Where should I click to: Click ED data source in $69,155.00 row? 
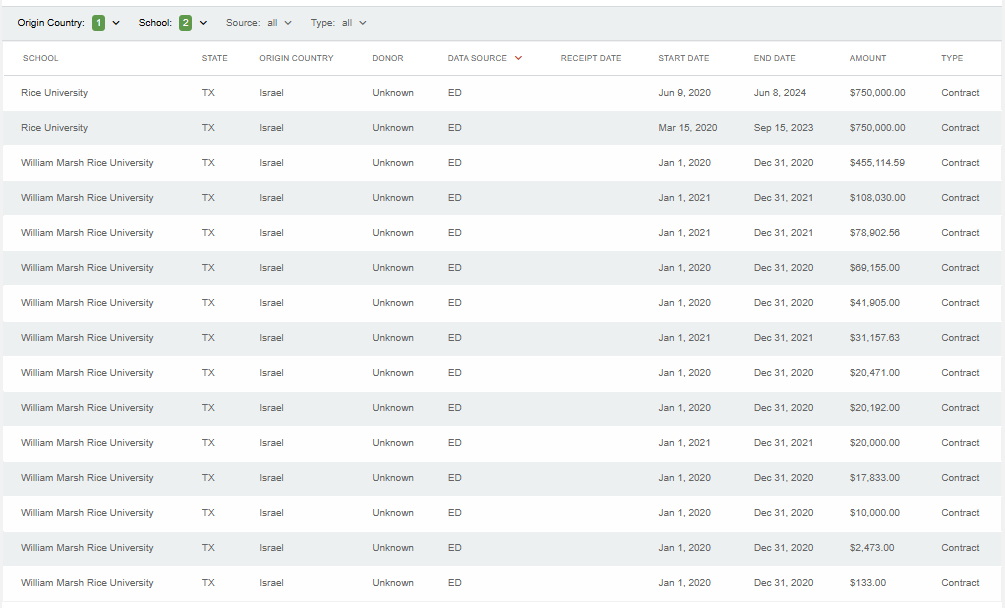tap(454, 268)
